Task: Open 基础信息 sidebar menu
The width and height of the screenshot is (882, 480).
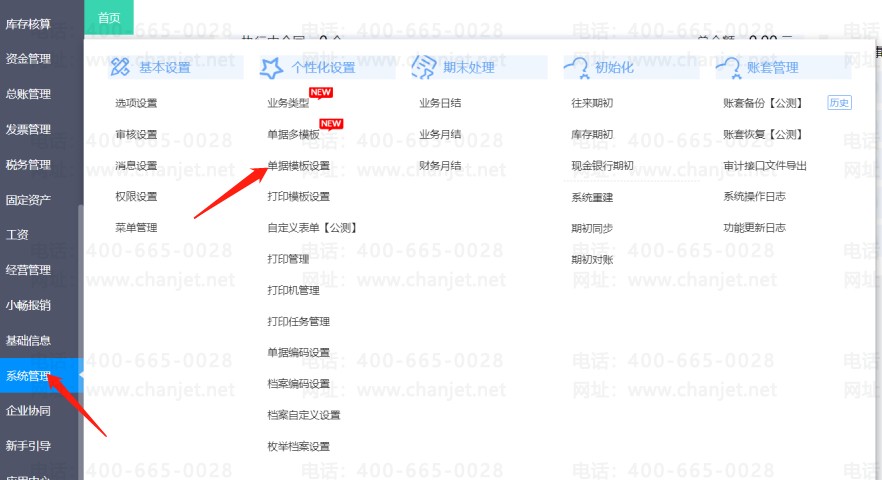Action: tap(28, 340)
